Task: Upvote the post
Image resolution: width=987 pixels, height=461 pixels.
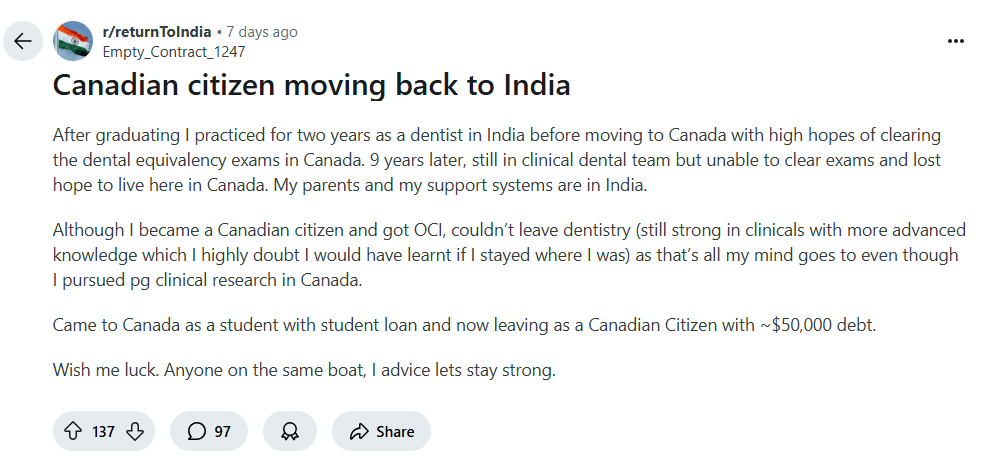Action: pyautogui.click(x=72, y=431)
